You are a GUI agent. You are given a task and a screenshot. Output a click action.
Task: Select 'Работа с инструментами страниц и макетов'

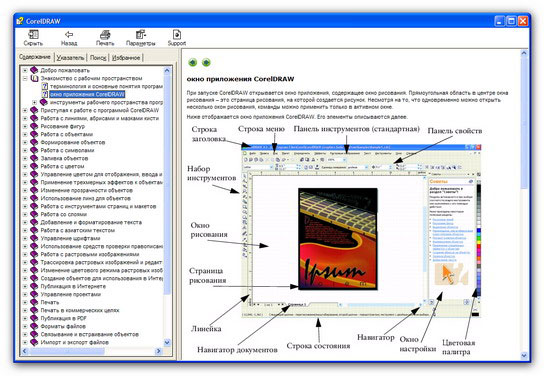click(98, 206)
